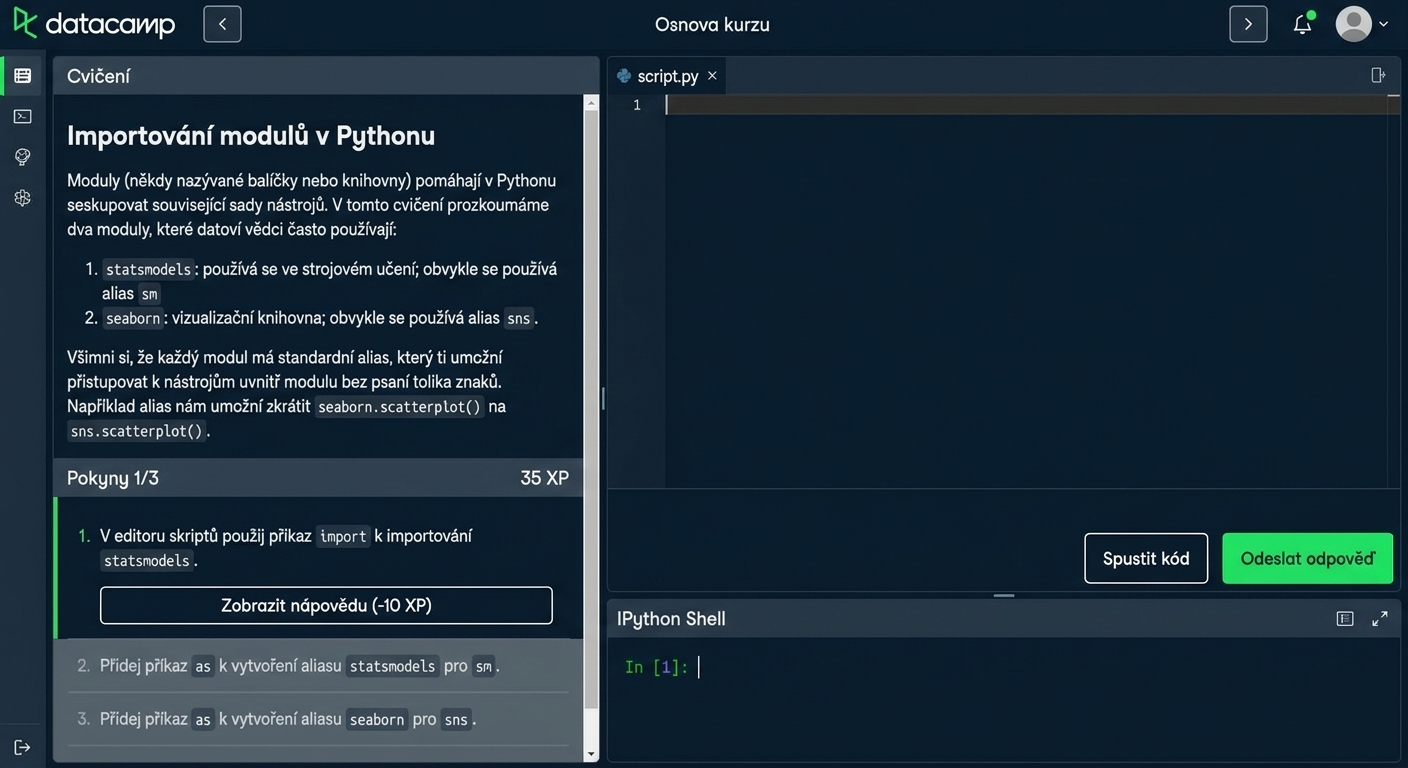Toggle the editor panel layout icon

point(1378,75)
